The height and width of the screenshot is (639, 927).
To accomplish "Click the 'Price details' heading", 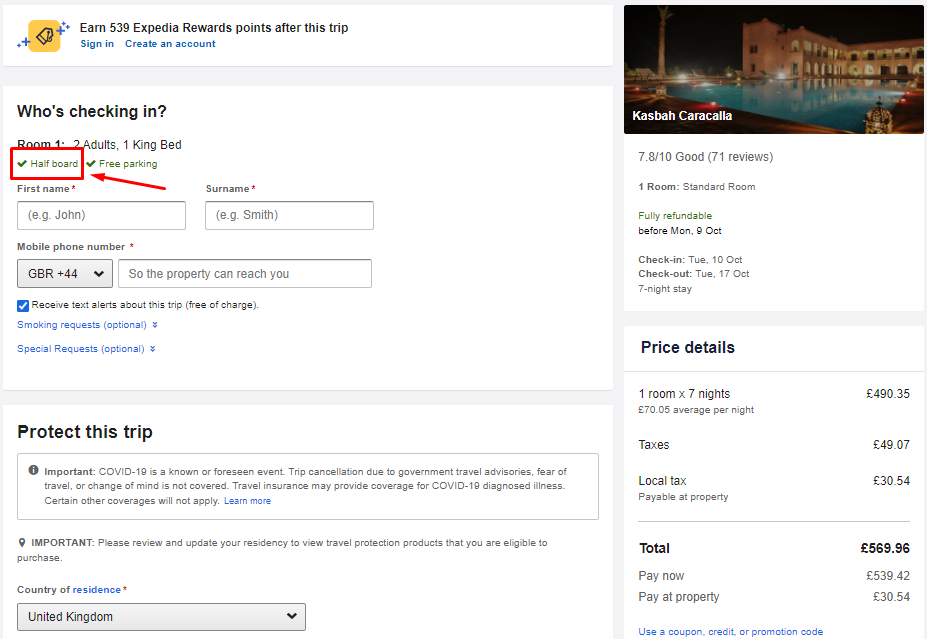I will point(688,347).
